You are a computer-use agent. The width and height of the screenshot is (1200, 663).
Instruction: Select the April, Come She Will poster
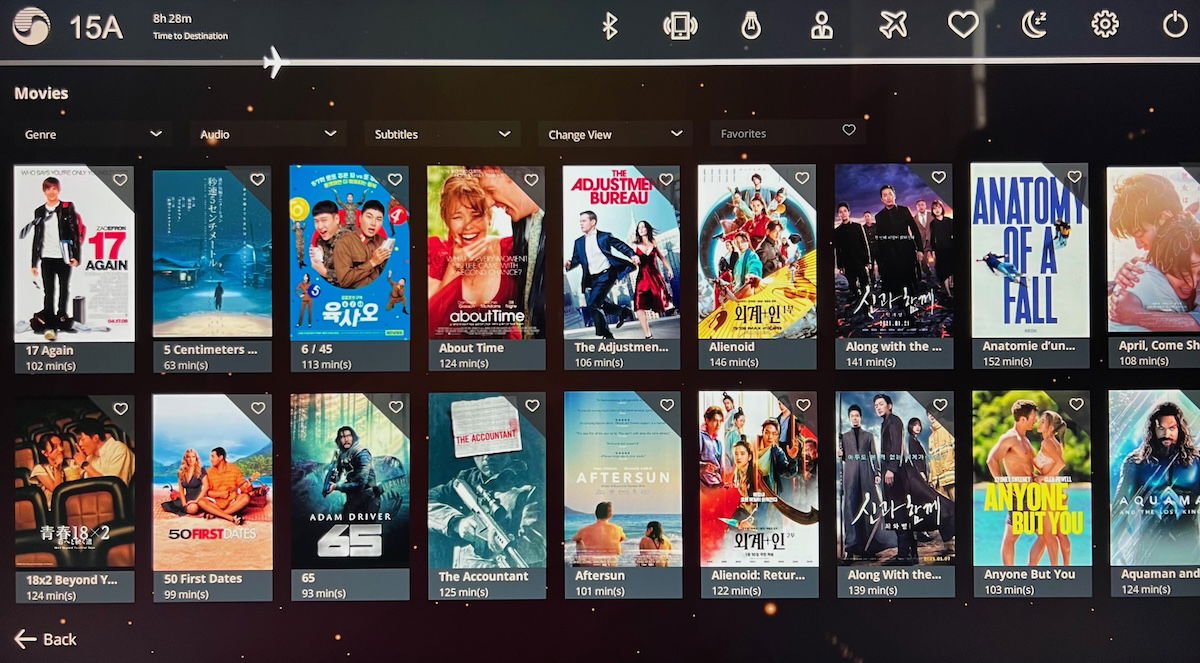click(1153, 250)
